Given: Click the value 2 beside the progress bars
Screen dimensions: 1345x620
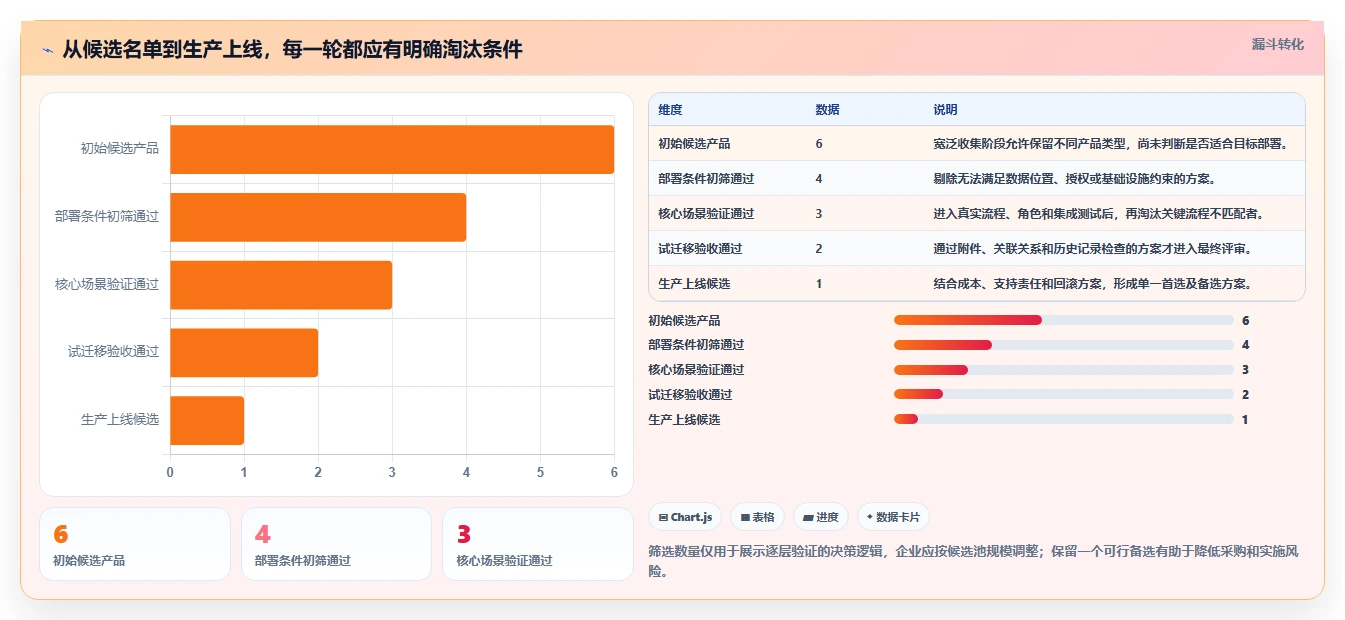Looking at the screenshot, I should [x=1245, y=395].
